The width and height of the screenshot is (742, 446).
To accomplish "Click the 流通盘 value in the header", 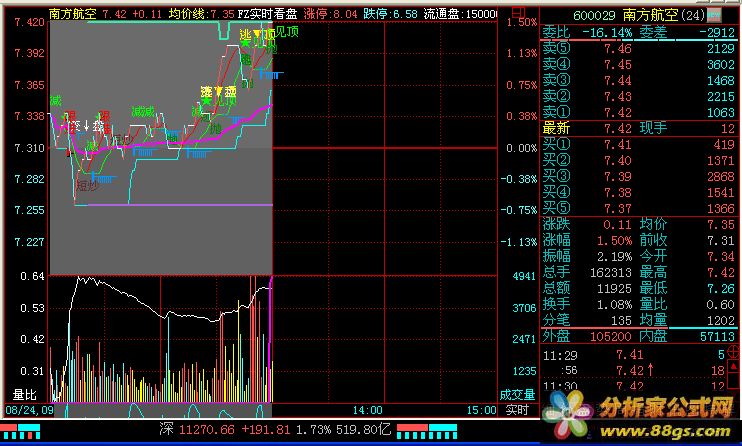I will pos(460,14).
